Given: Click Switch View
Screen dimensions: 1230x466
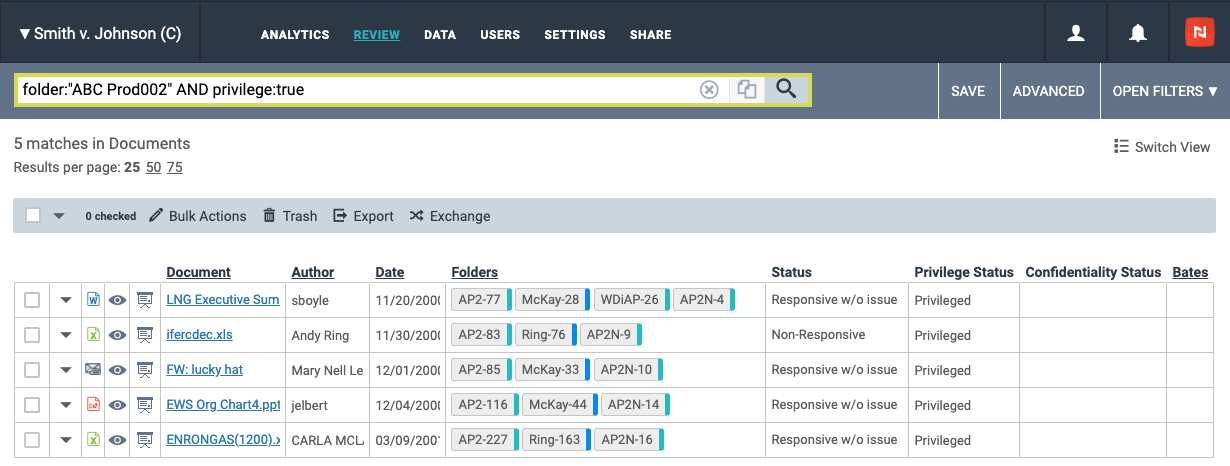Looking at the screenshot, I should [x=1162, y=147].
